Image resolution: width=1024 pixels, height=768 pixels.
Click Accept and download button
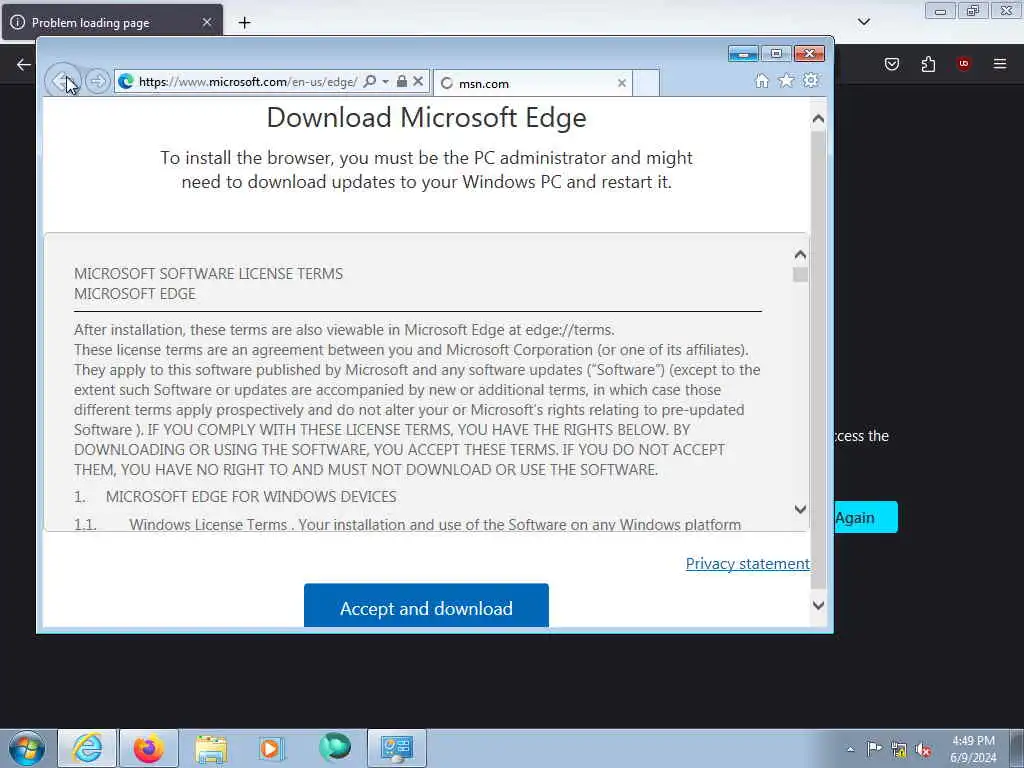pyautogui.click(x=426, y=606)
